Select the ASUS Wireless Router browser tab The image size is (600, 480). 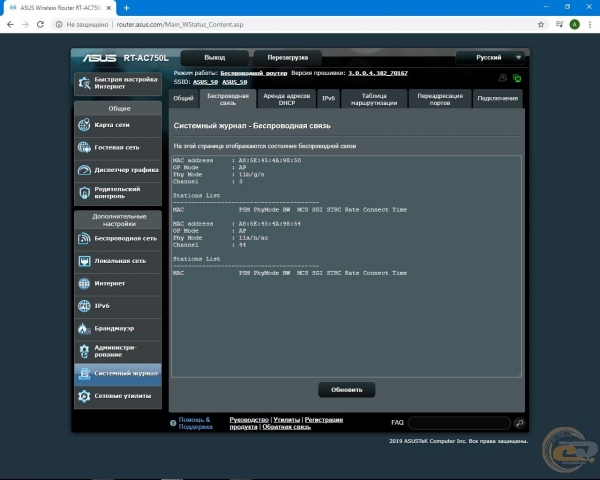[x=59, y=8]
